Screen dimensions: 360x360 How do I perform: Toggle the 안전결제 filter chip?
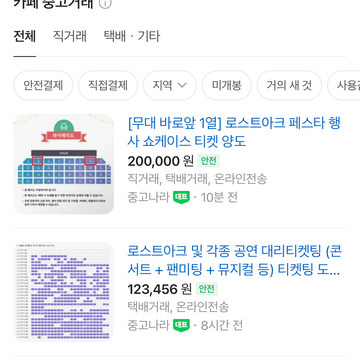pyautogui.click(x=43, y=86)
